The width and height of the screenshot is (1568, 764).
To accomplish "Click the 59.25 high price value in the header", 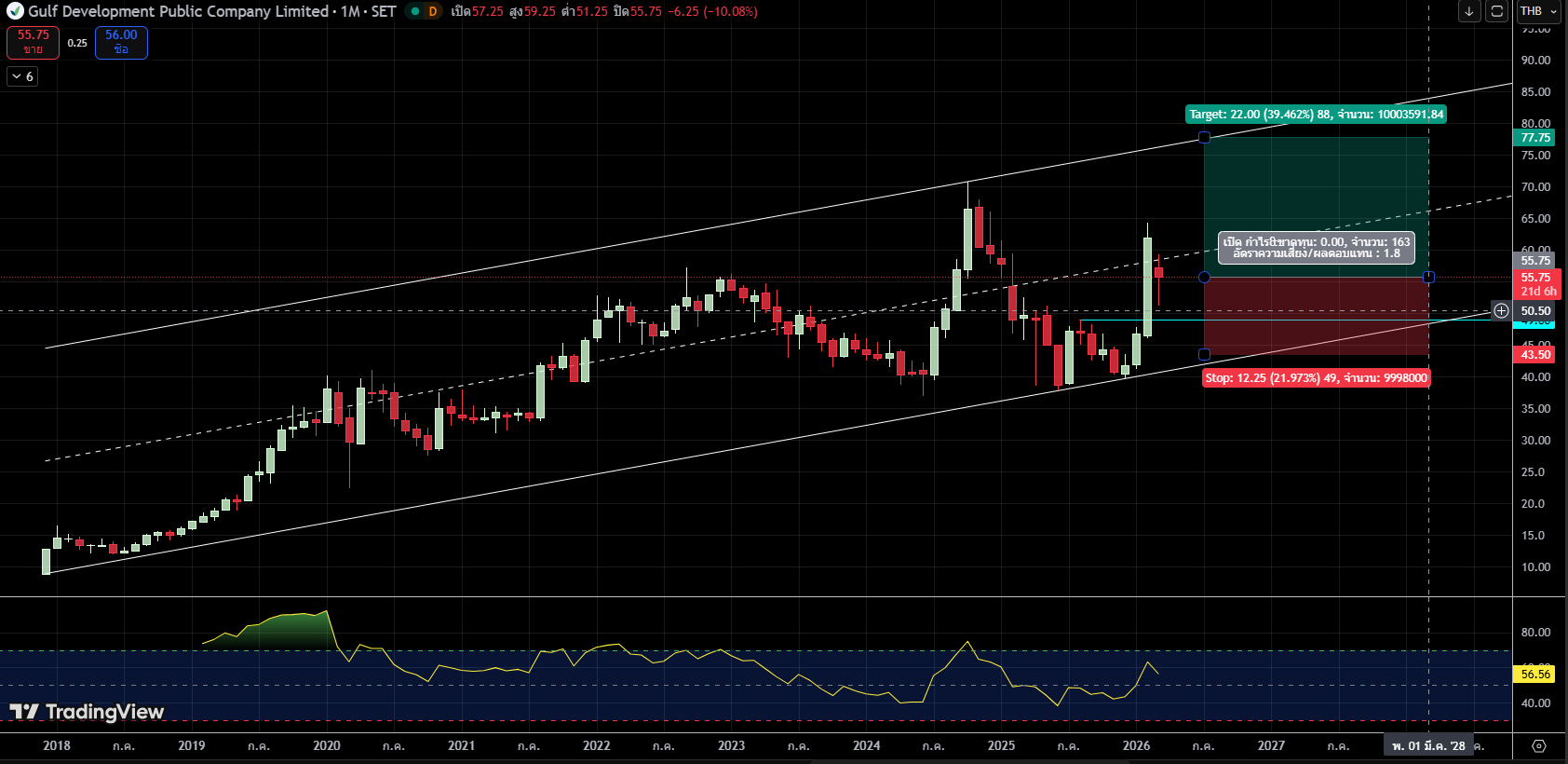I will point(539,11).
